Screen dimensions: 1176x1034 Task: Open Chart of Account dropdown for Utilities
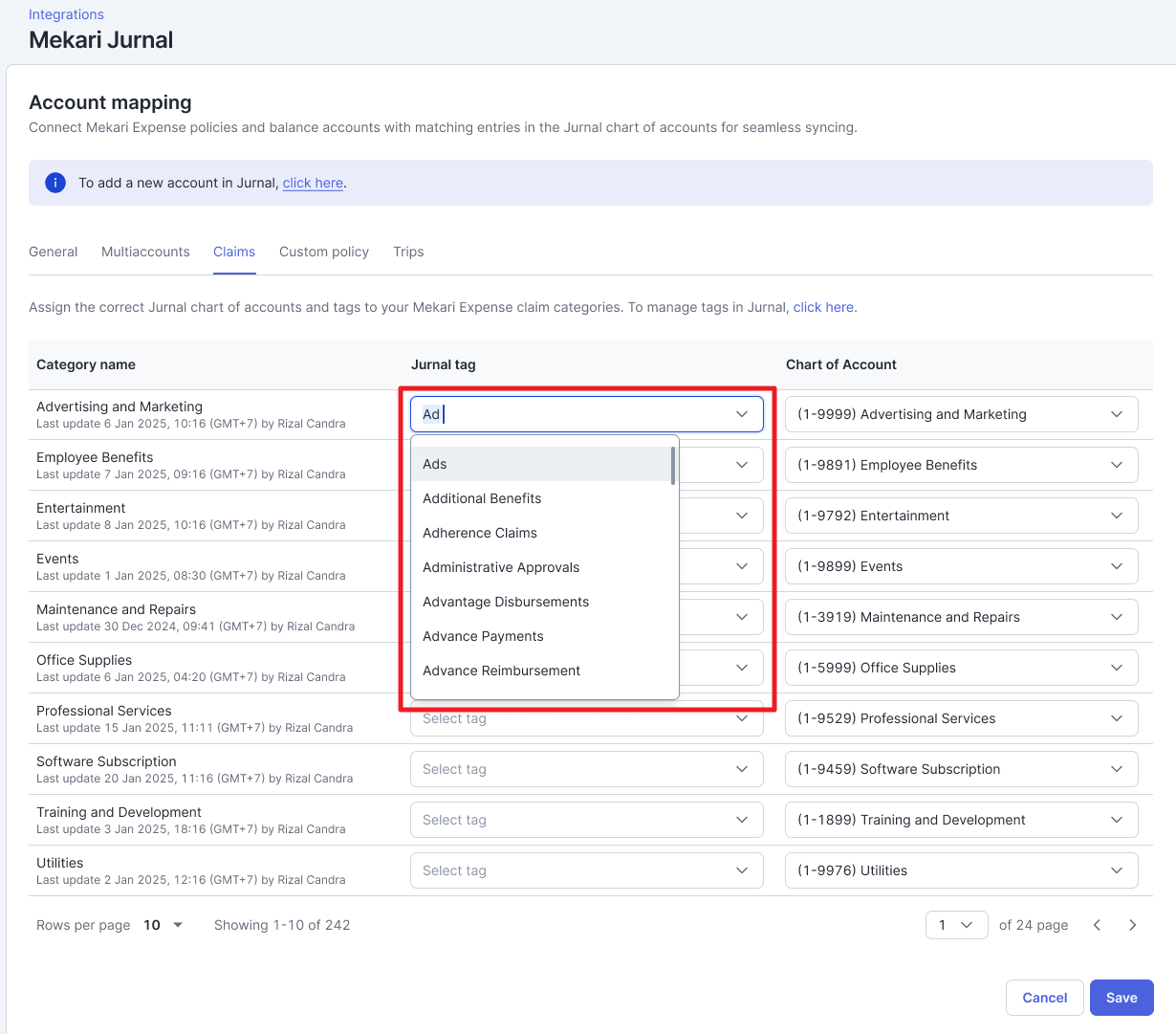(962, 870)
